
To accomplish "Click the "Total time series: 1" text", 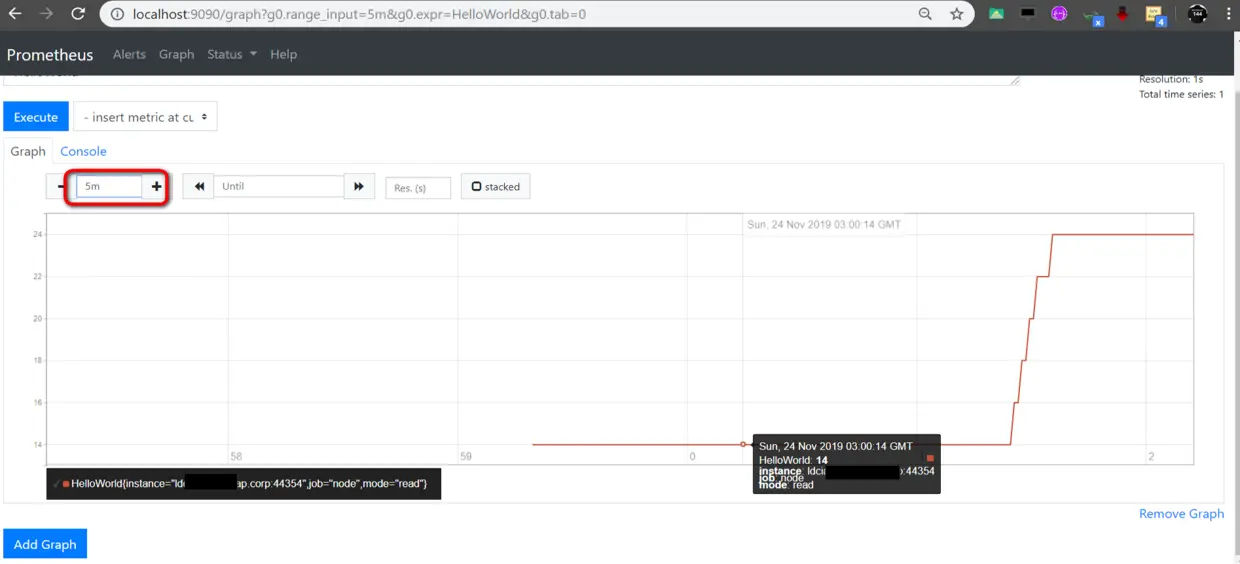I will [1181, 95].
